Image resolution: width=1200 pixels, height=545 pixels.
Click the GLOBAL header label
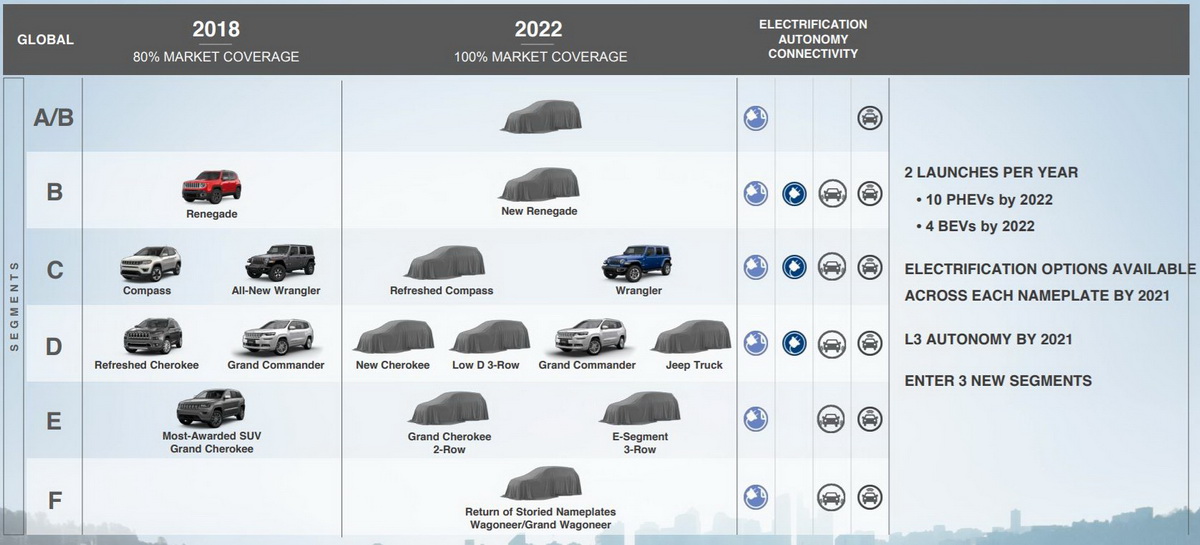45,41
